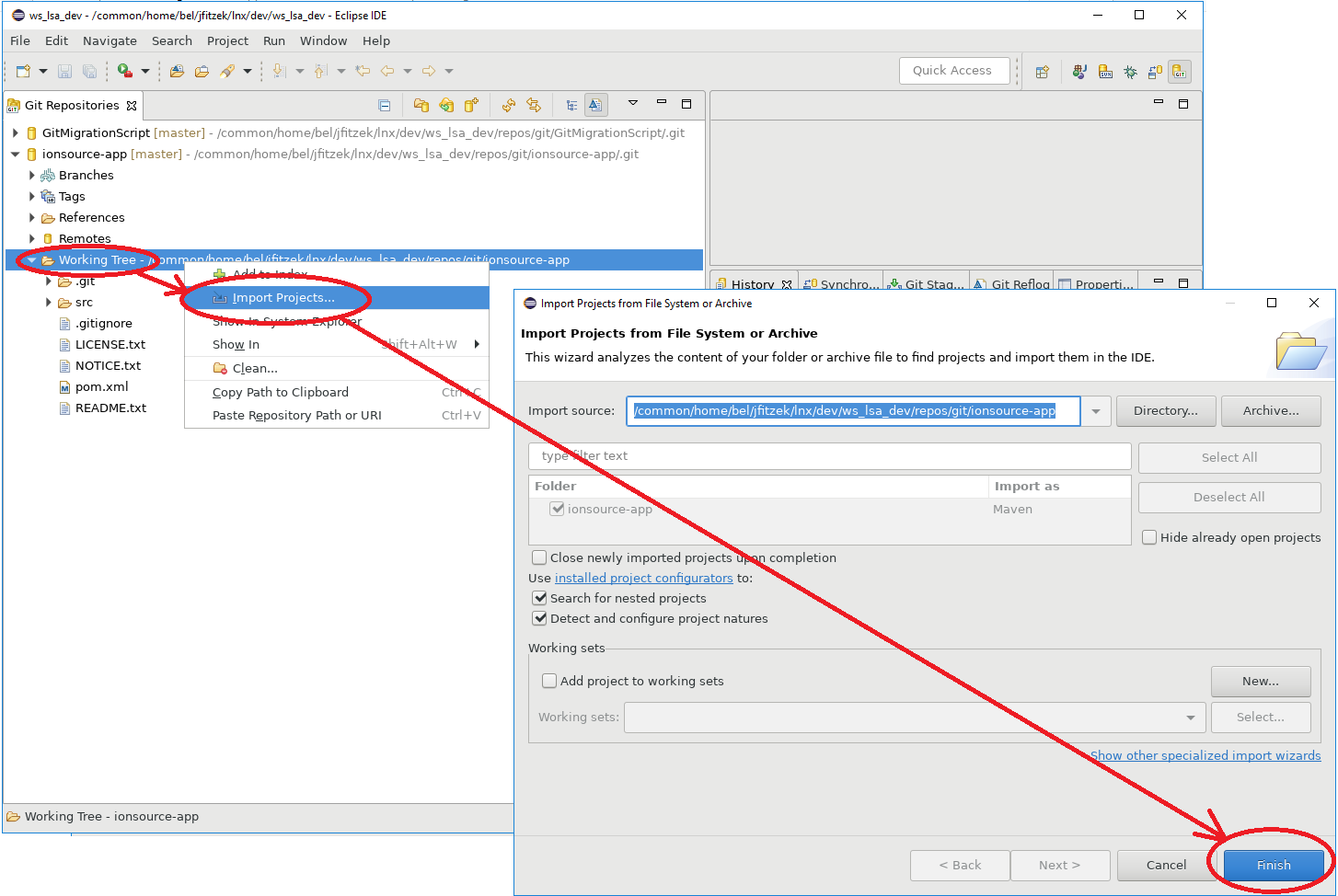This screenshot has height=896, width=1338.
Task: Open the Navigate menu
Action: (110, 40)
